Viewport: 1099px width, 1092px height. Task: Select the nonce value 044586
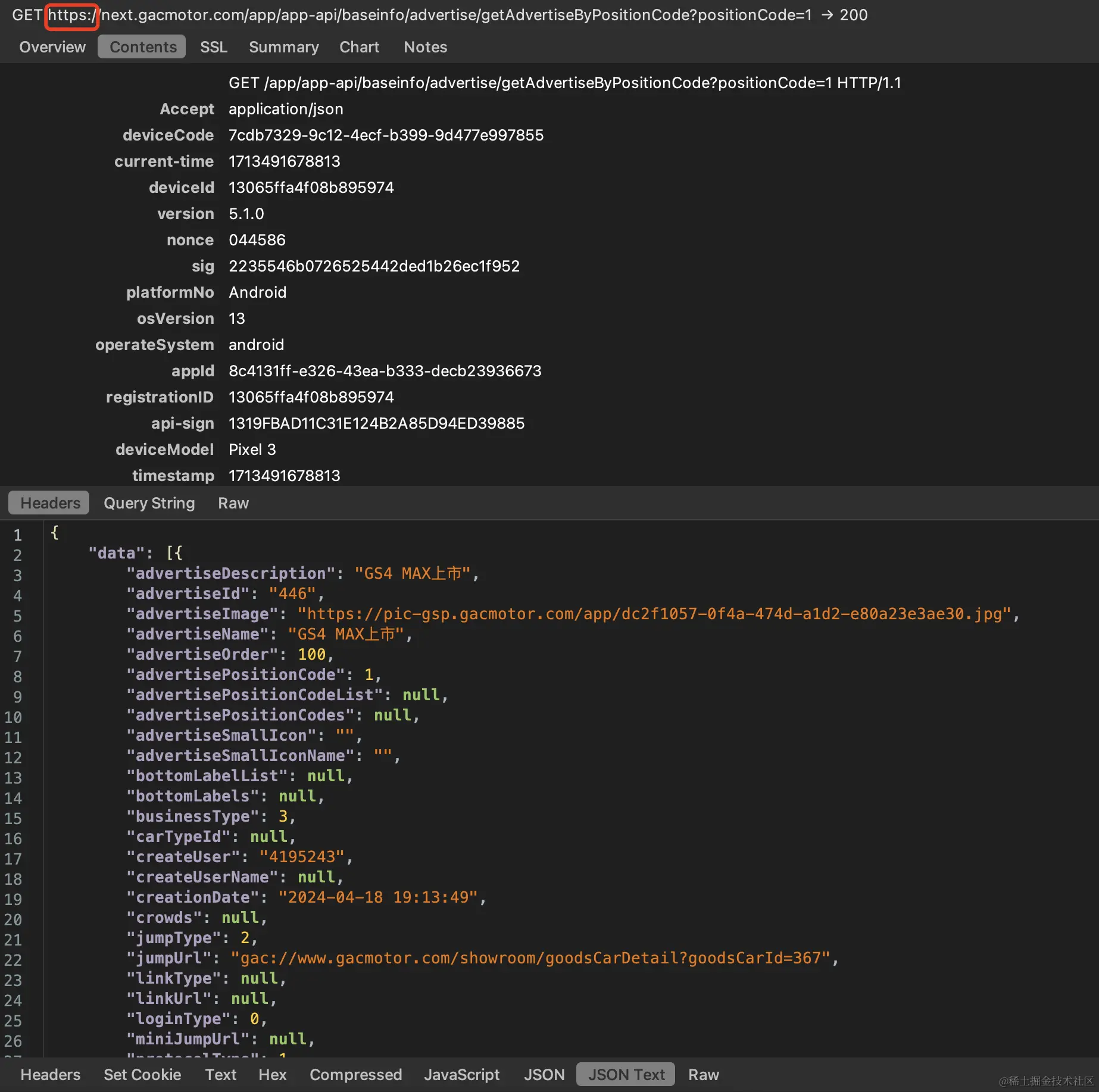pos(257,240)
